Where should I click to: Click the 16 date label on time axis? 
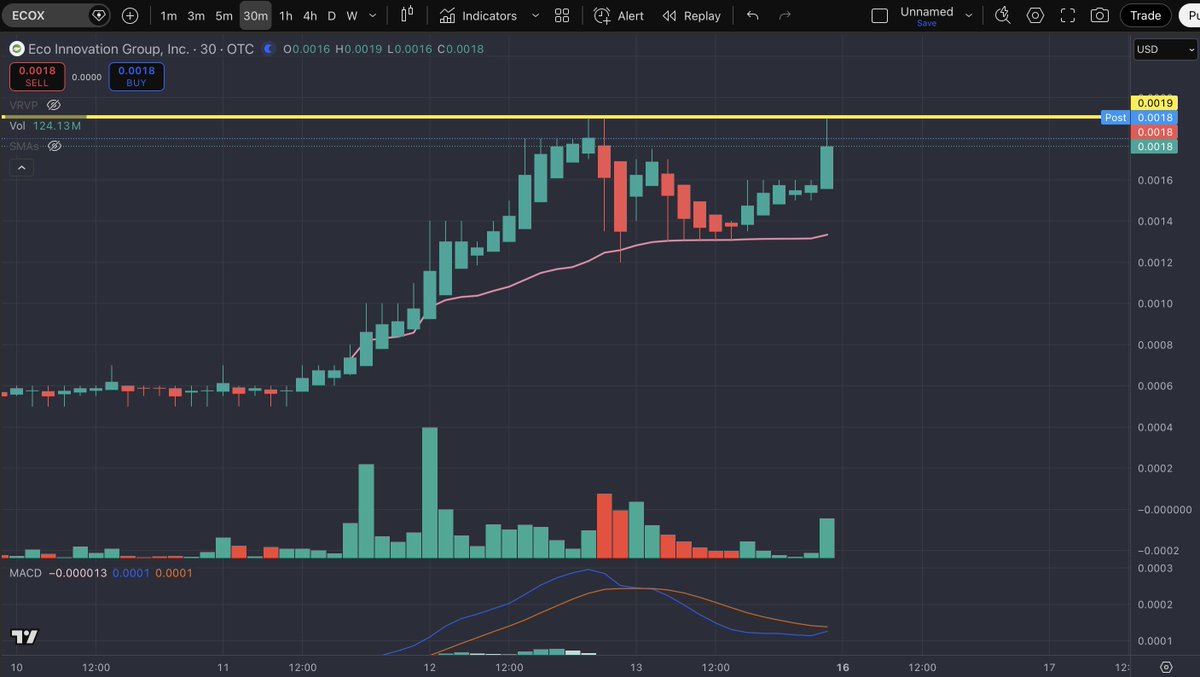pyautogui.click(x=843, y=667)
